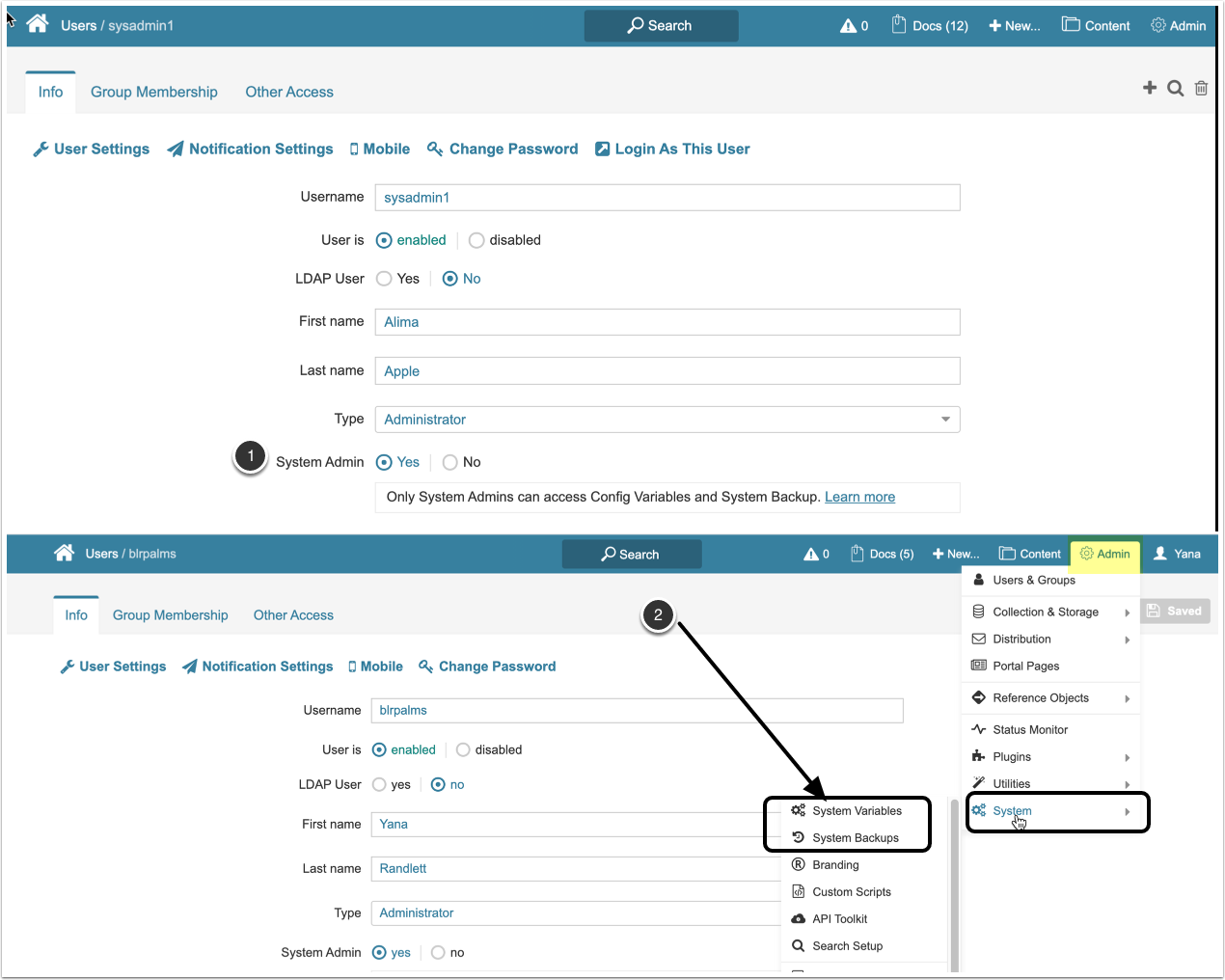Open sysadmin1 User Settings
The width and height of the screenshot is (1225, 980).
point(92,149)
